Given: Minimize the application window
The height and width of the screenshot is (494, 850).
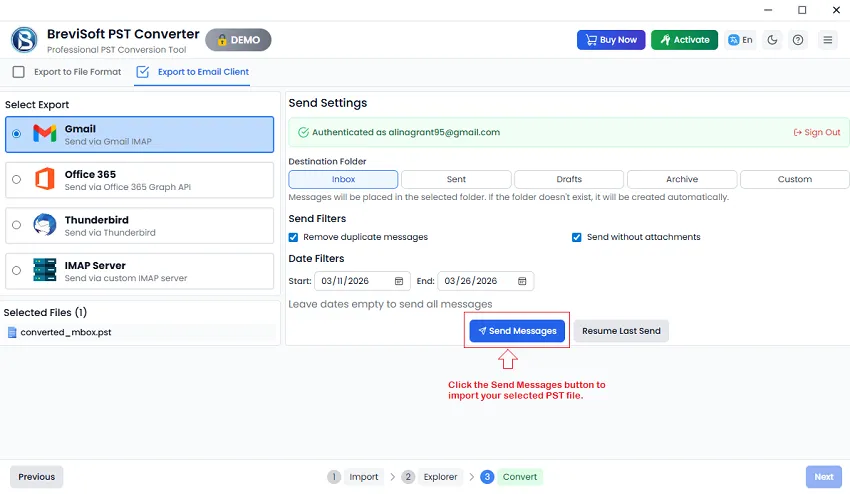Looking at the screenshot, I should coord(768,10).
